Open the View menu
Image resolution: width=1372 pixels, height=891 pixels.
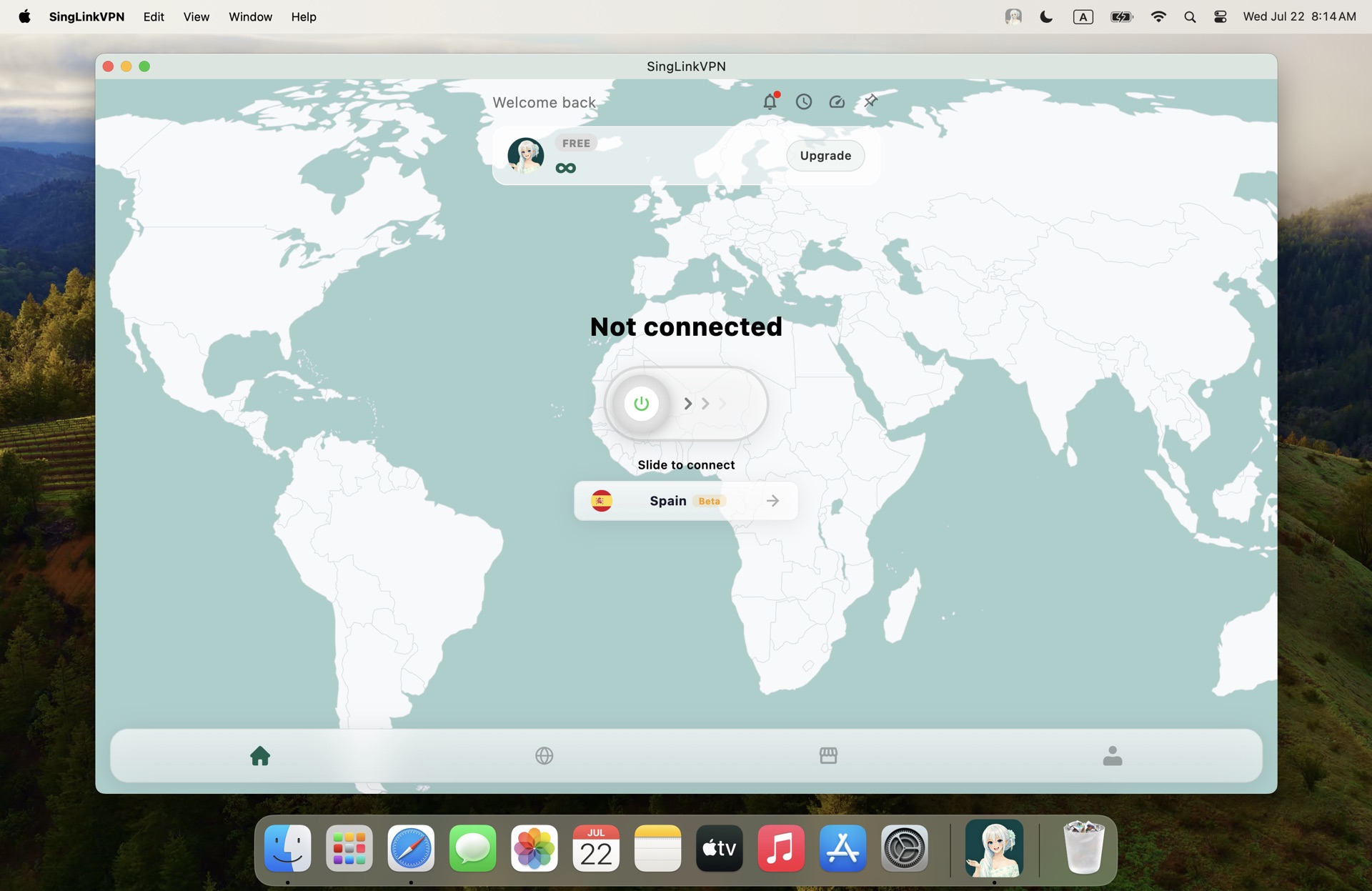pos(196,16)
